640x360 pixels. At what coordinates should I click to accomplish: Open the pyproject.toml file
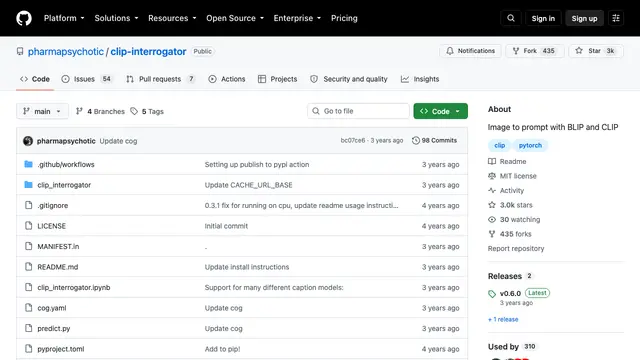point(61,349)
